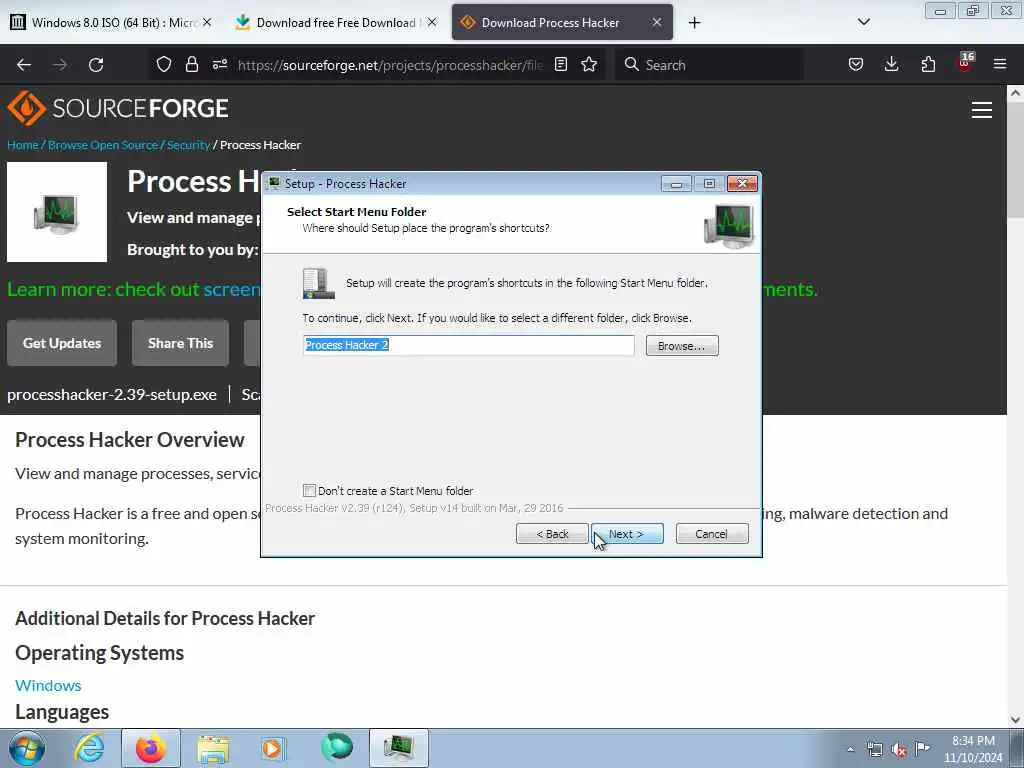
Task: Tick Don't create a Start Menu folder
Action: (310, 490)
